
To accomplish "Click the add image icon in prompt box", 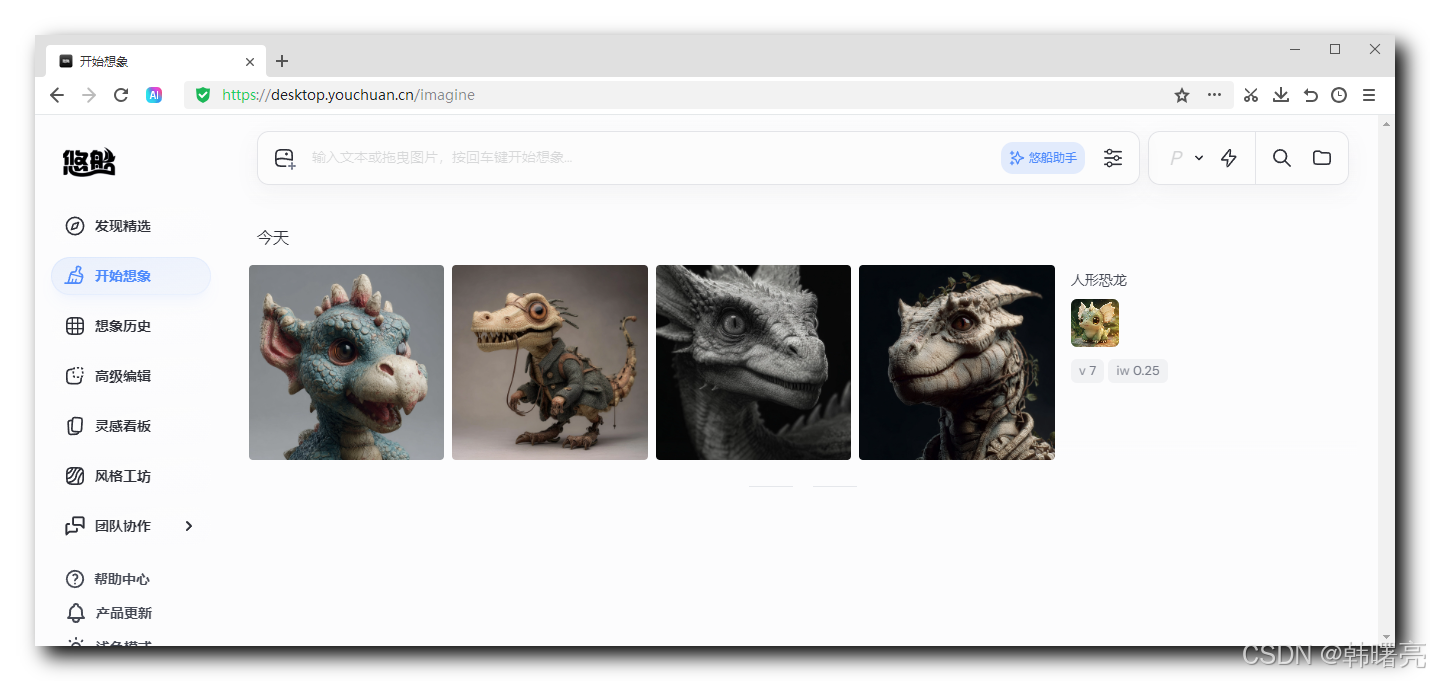I will click(x=285, y=158).
